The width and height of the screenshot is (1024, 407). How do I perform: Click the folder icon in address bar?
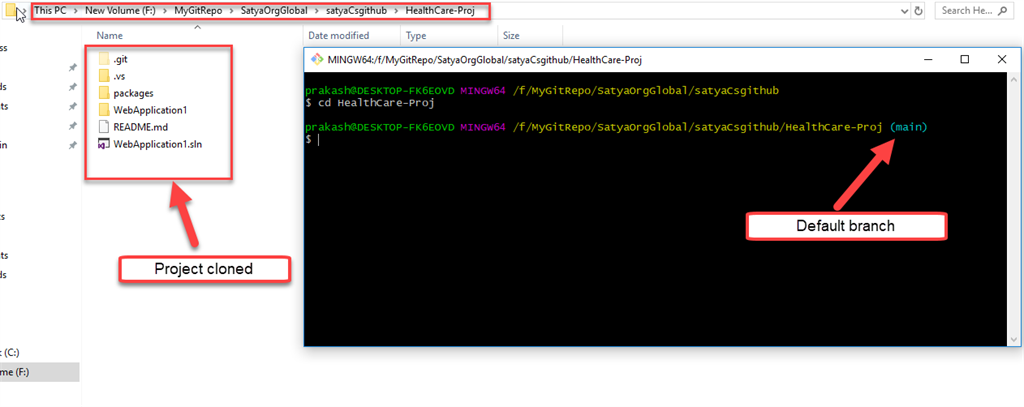pyautogui.click(x=10, y=11)
